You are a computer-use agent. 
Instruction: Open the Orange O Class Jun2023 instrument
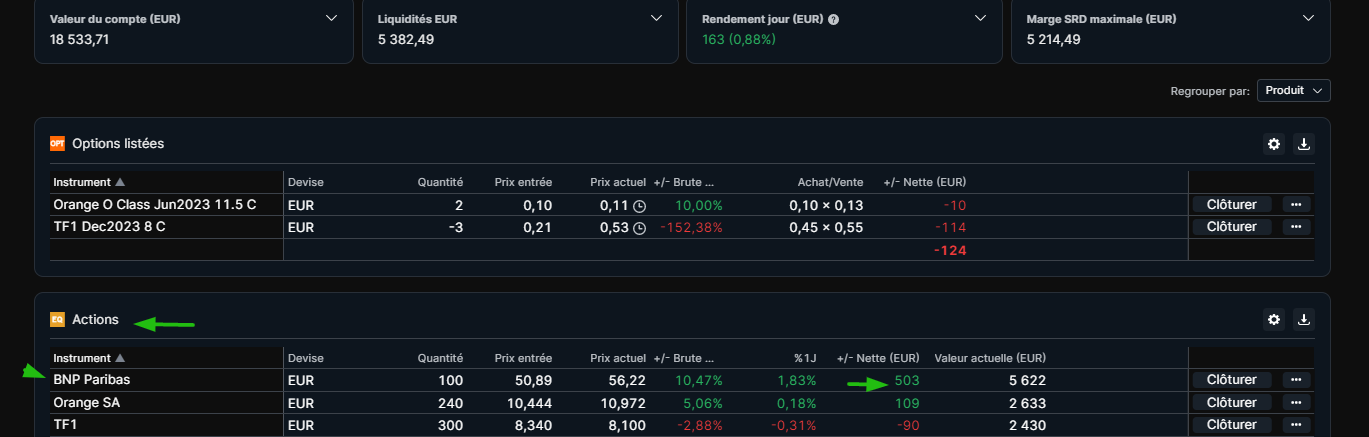pyautogui.click(x=154, y=204)
